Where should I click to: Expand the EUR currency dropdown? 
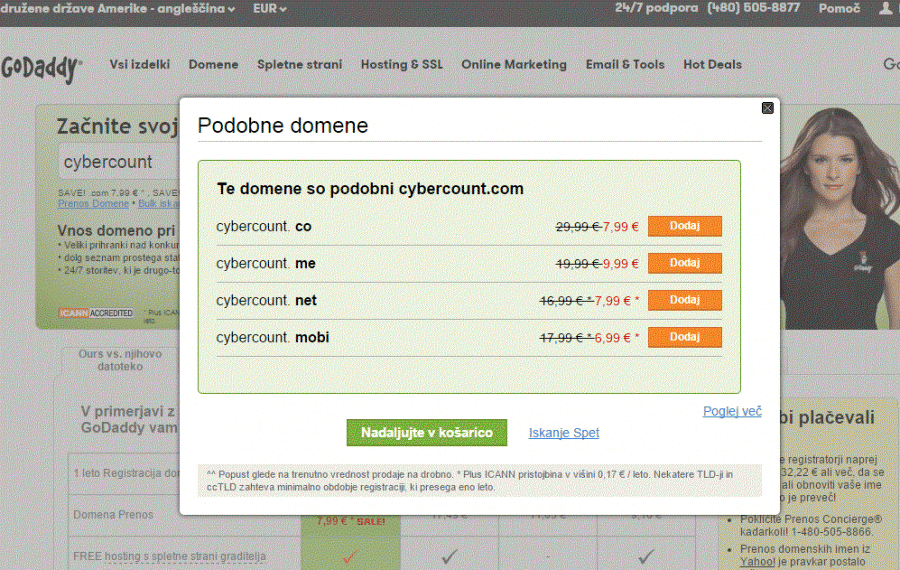(269, 9)
